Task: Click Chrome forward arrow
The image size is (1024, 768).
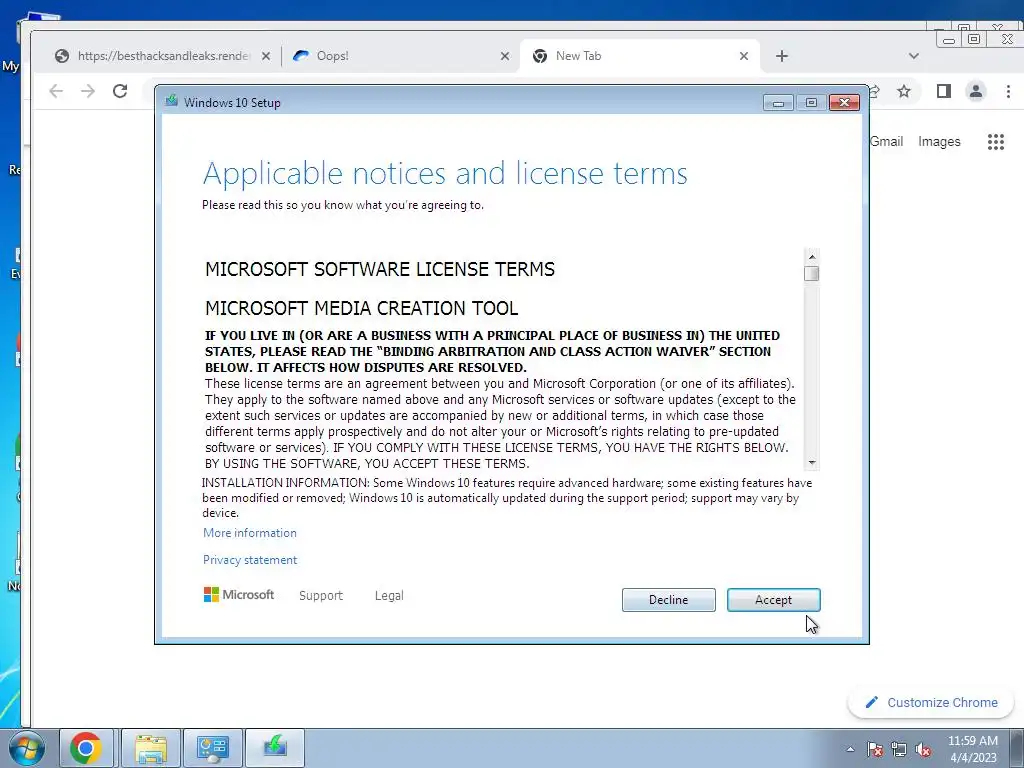Action: (x=88, y=91)
